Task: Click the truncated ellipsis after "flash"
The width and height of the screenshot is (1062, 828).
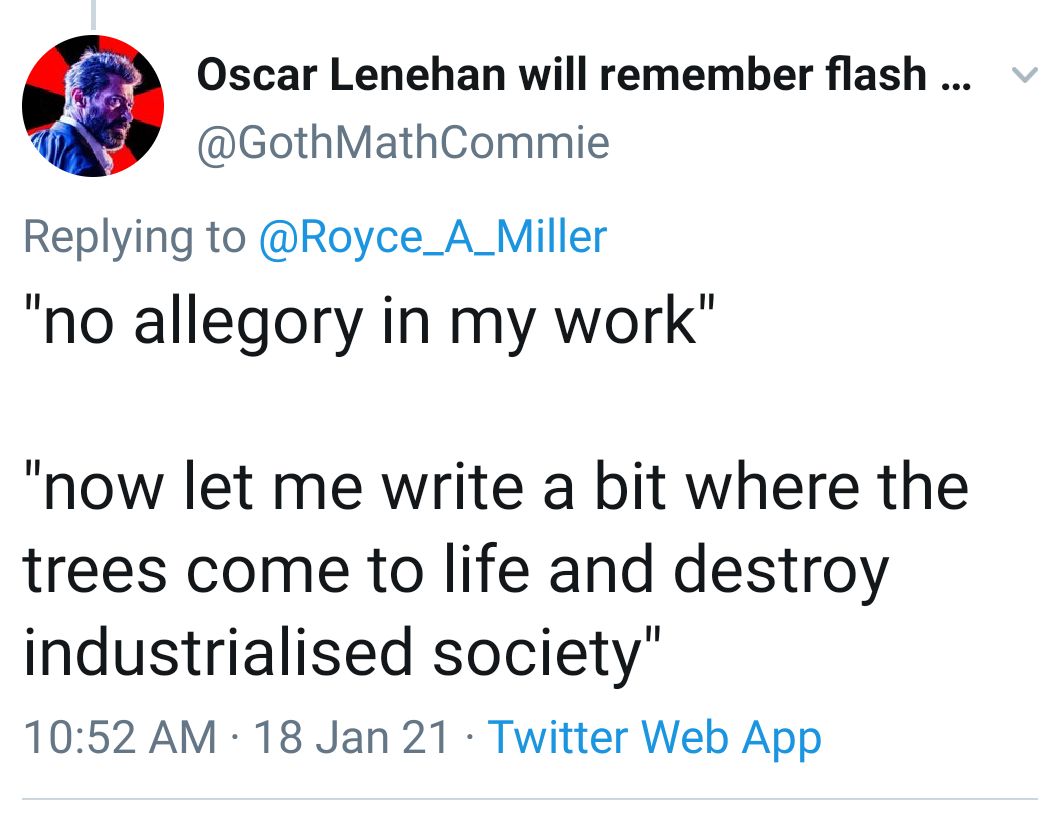Action: pyautogui.click(x=955, y=77)
